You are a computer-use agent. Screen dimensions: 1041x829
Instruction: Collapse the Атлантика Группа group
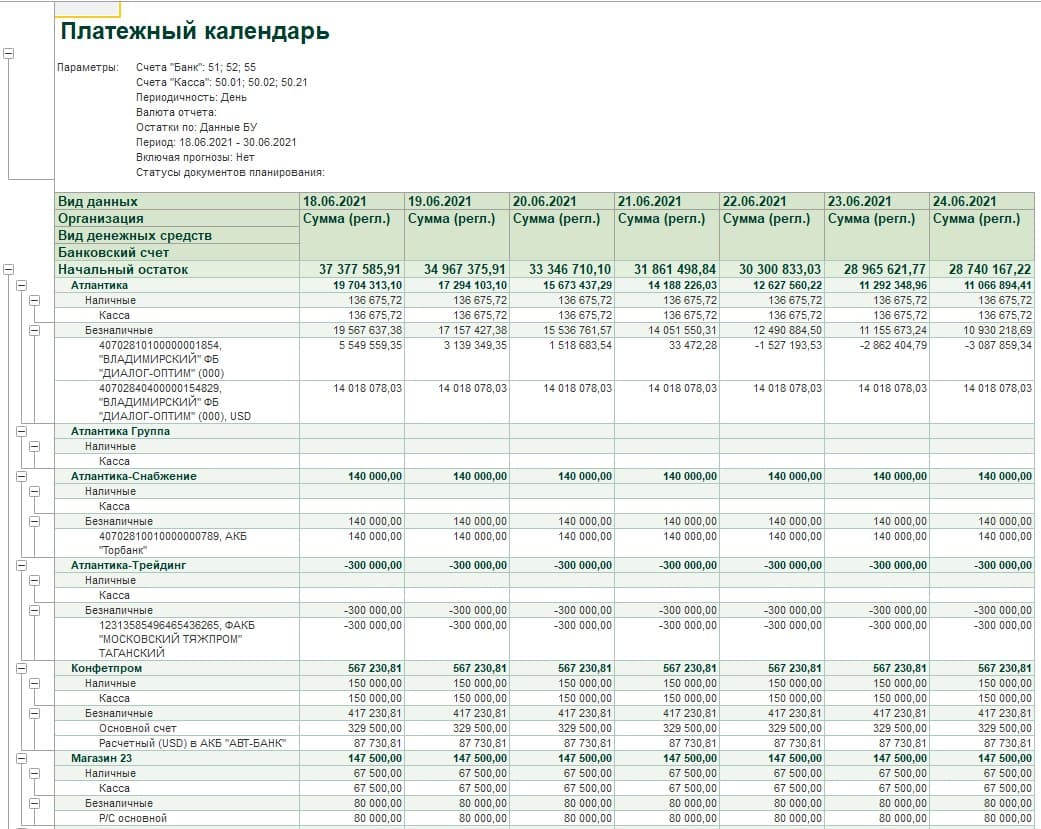click(21, 431)
